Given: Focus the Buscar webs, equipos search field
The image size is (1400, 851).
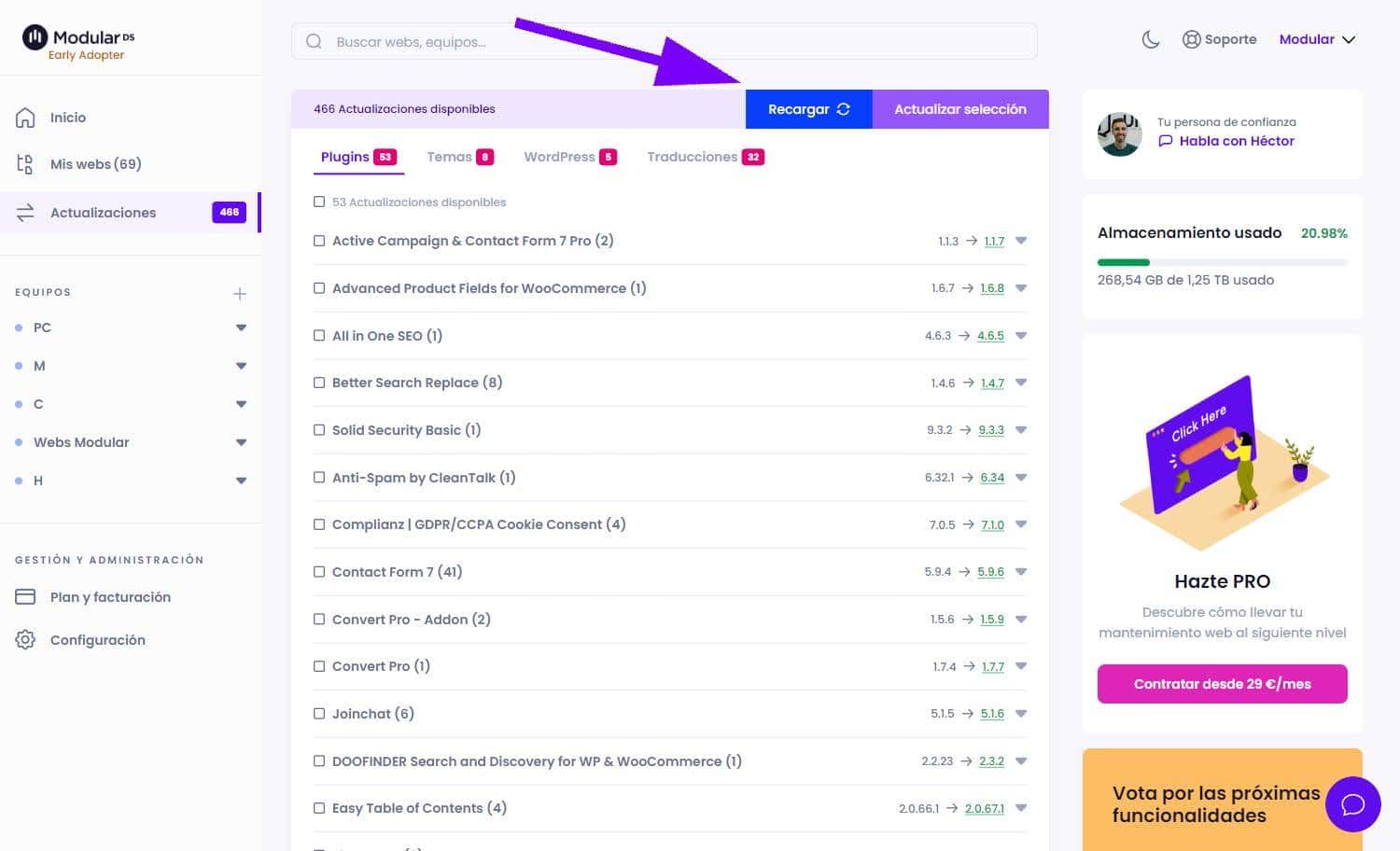Looking at the screenshot, I should tap(665, 41).
